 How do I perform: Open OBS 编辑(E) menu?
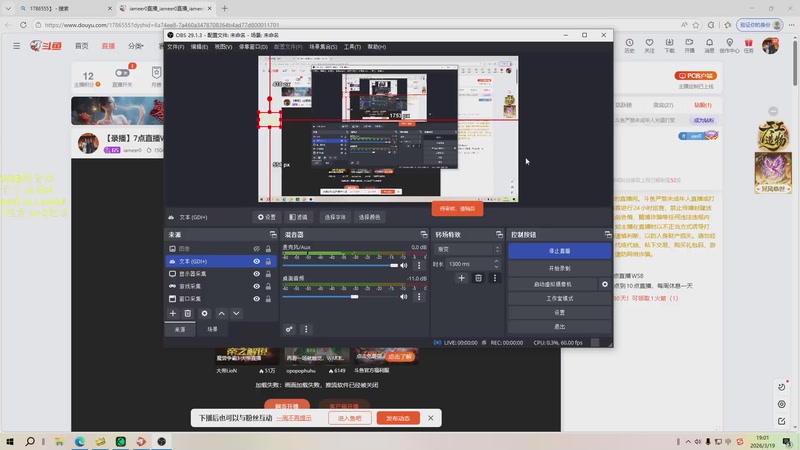click(x=199, y=46)
